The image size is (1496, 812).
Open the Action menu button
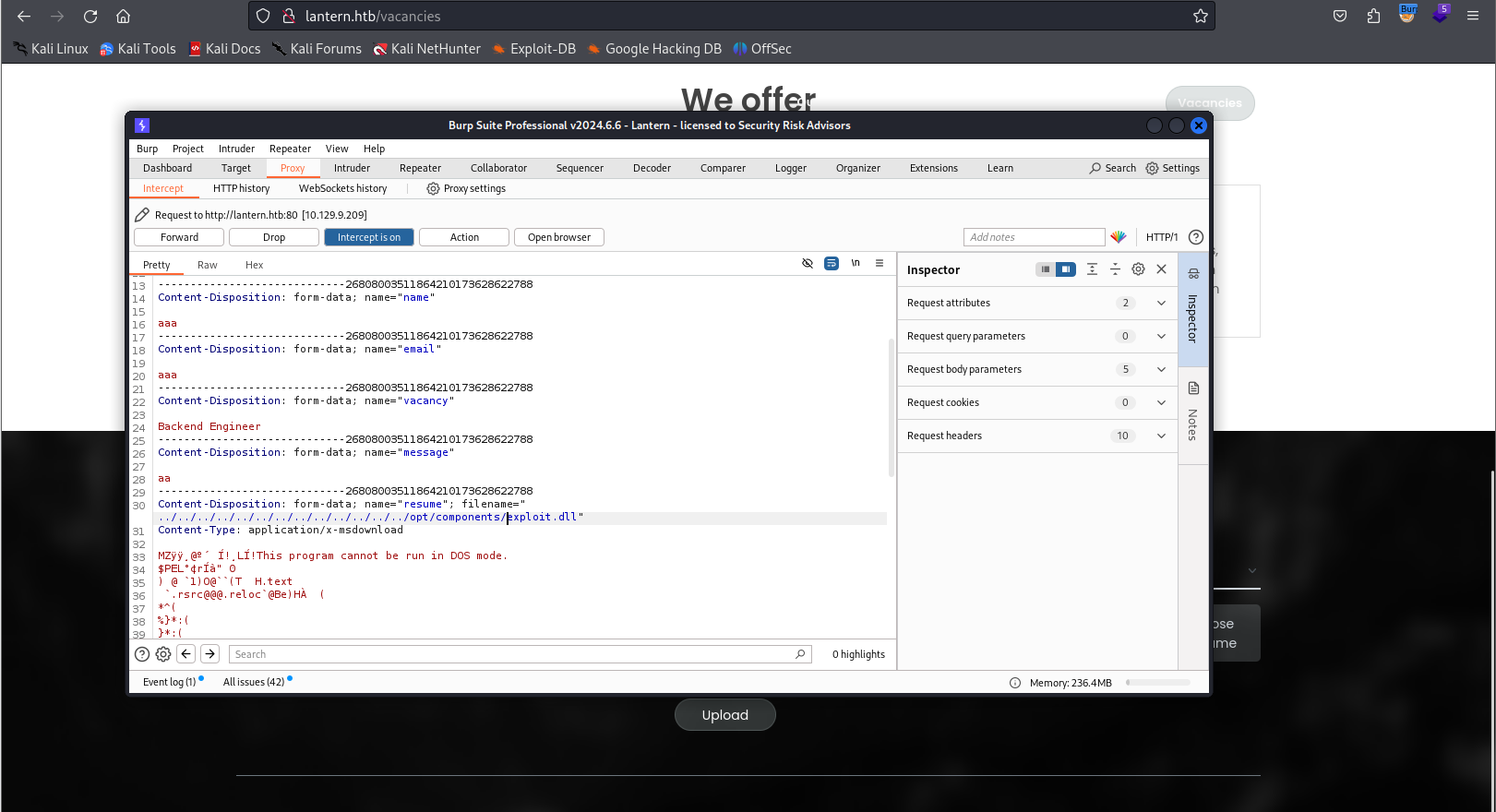click(x=464, y=237)
